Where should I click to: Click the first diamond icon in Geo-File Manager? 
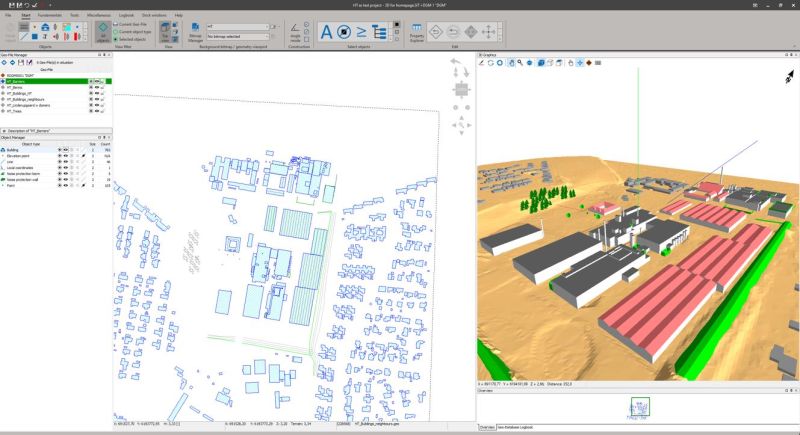(4, 62)
